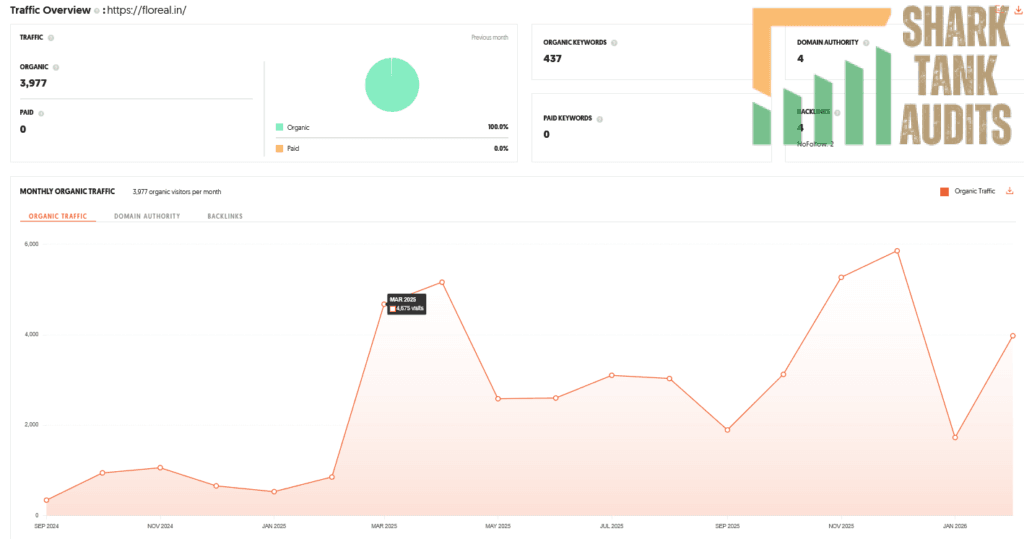
Task: Click the 6,000 y-axis label
Action: tap(31, 244)
